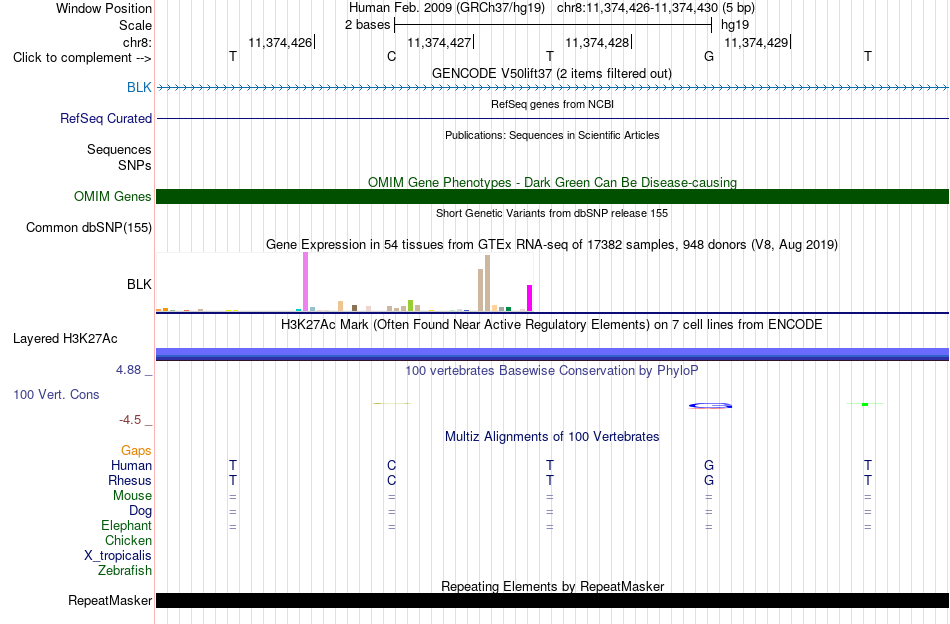Click the '2 bases' scale text
Image resolution: width=950 pixels, height=624 pixels.
[367, 25]
